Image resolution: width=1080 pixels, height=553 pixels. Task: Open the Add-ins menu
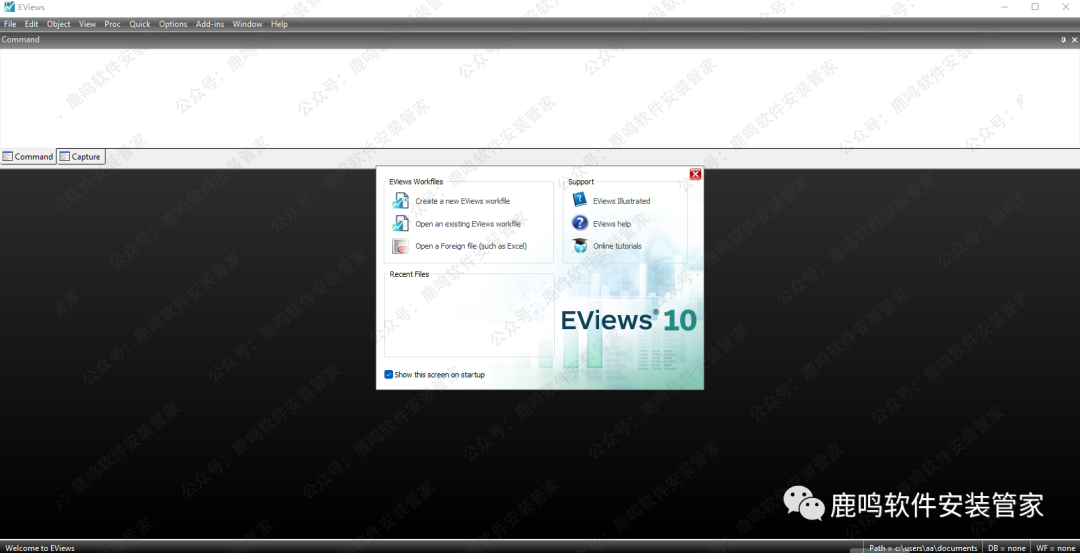[210, 24]
